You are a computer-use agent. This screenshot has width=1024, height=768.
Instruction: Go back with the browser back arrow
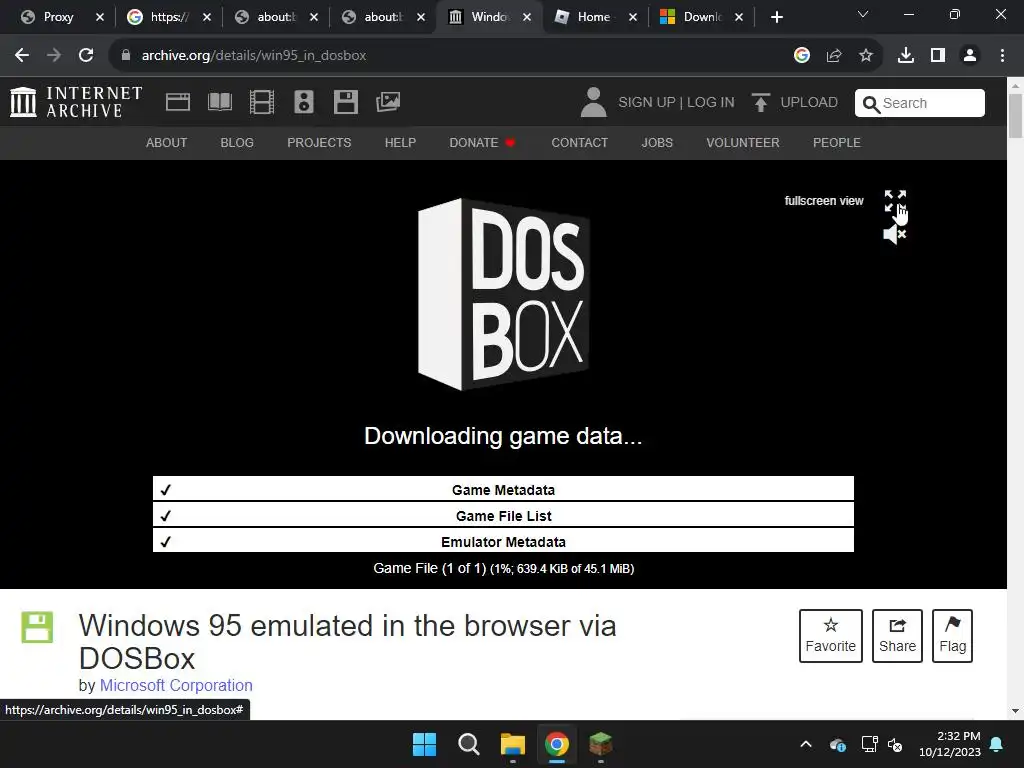(x=22, y=56)
